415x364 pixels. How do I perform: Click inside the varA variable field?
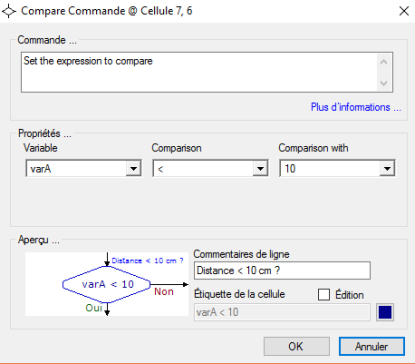(77, 169)
